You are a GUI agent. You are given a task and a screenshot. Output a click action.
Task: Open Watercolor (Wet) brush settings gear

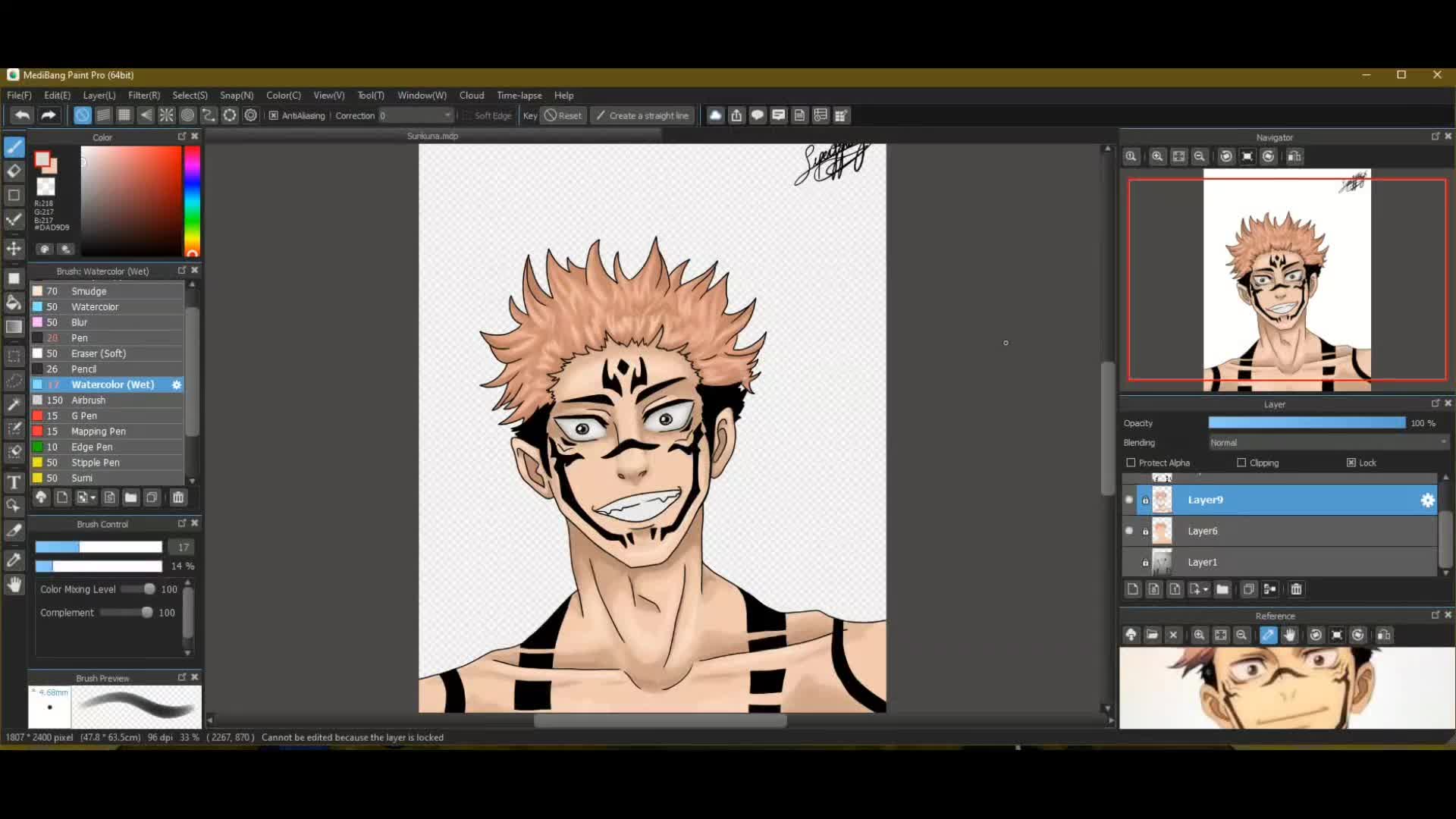[177, 384]
